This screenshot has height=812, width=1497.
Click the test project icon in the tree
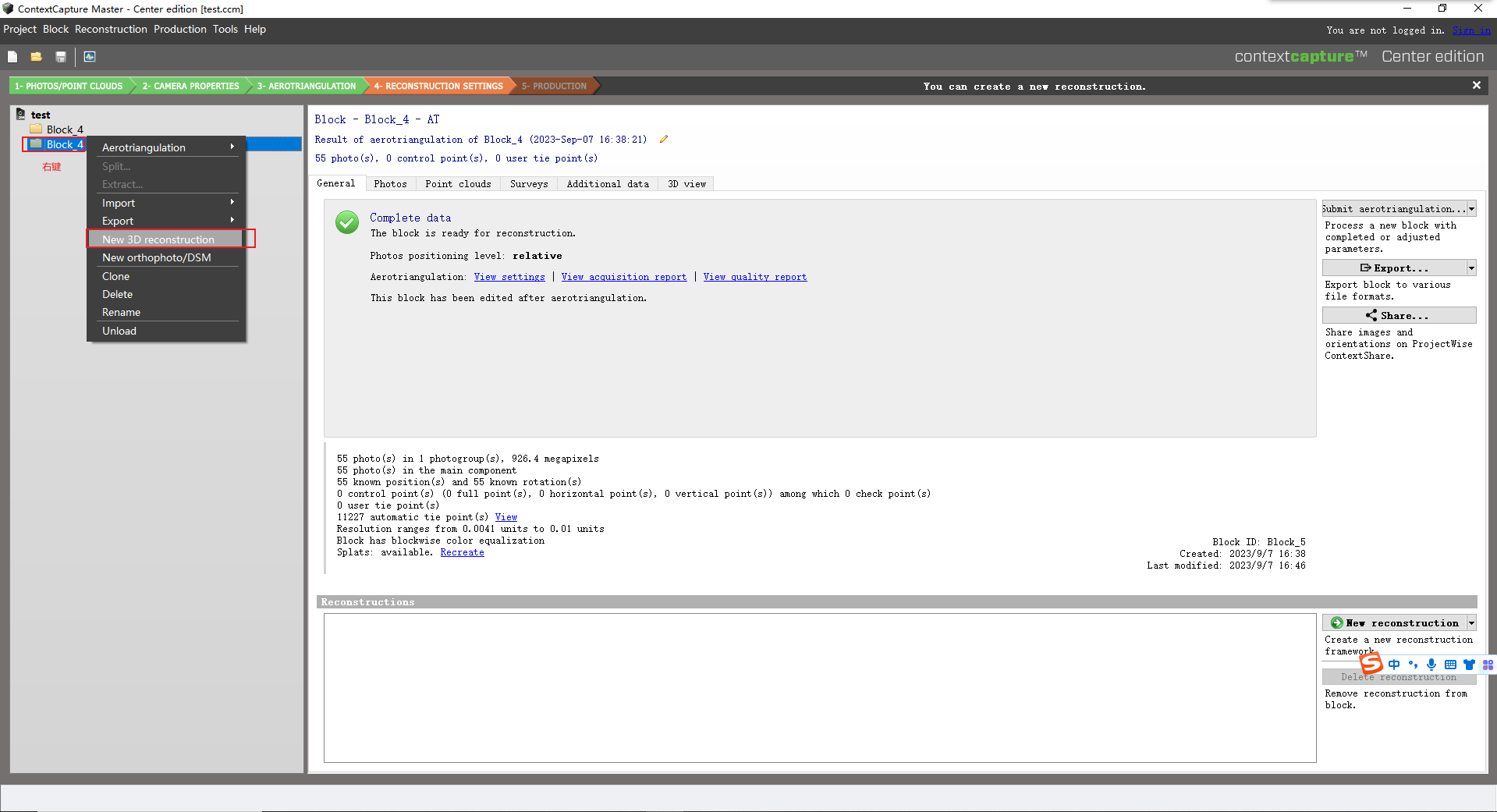click(x=21, y=114)
